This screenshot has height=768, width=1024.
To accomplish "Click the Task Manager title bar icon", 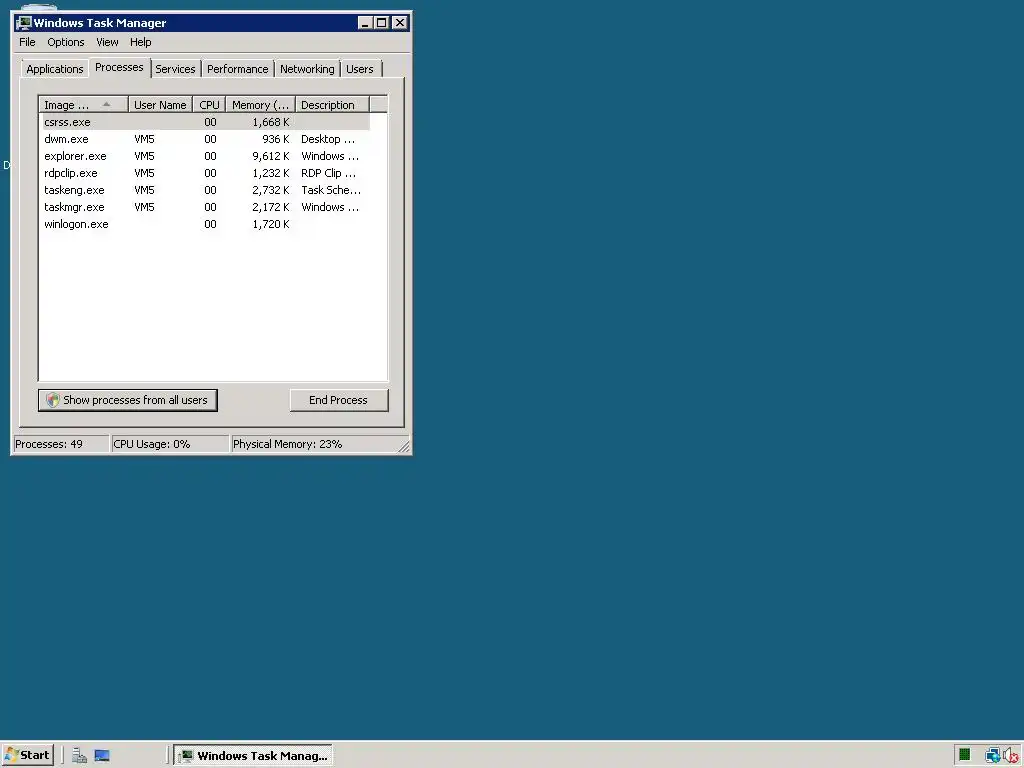I will tap(24, 23).
